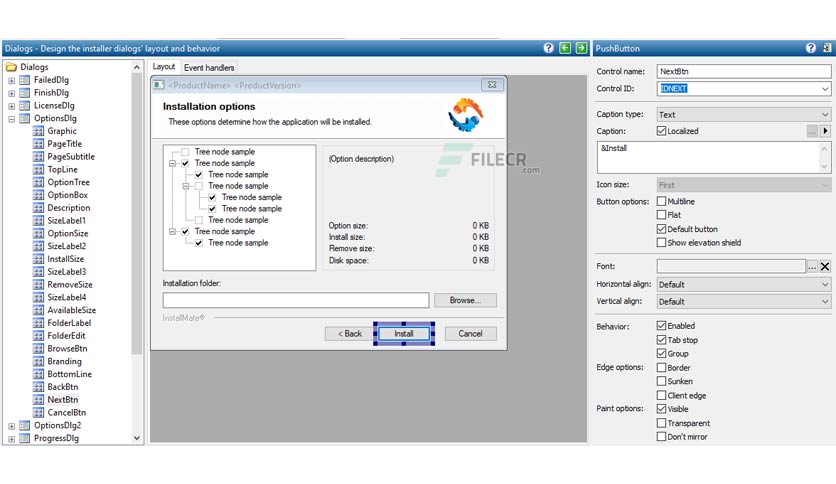Viewport: 836px width, 484px height.
Task: Select the PageTitle control icon
Action: point(38,144)
